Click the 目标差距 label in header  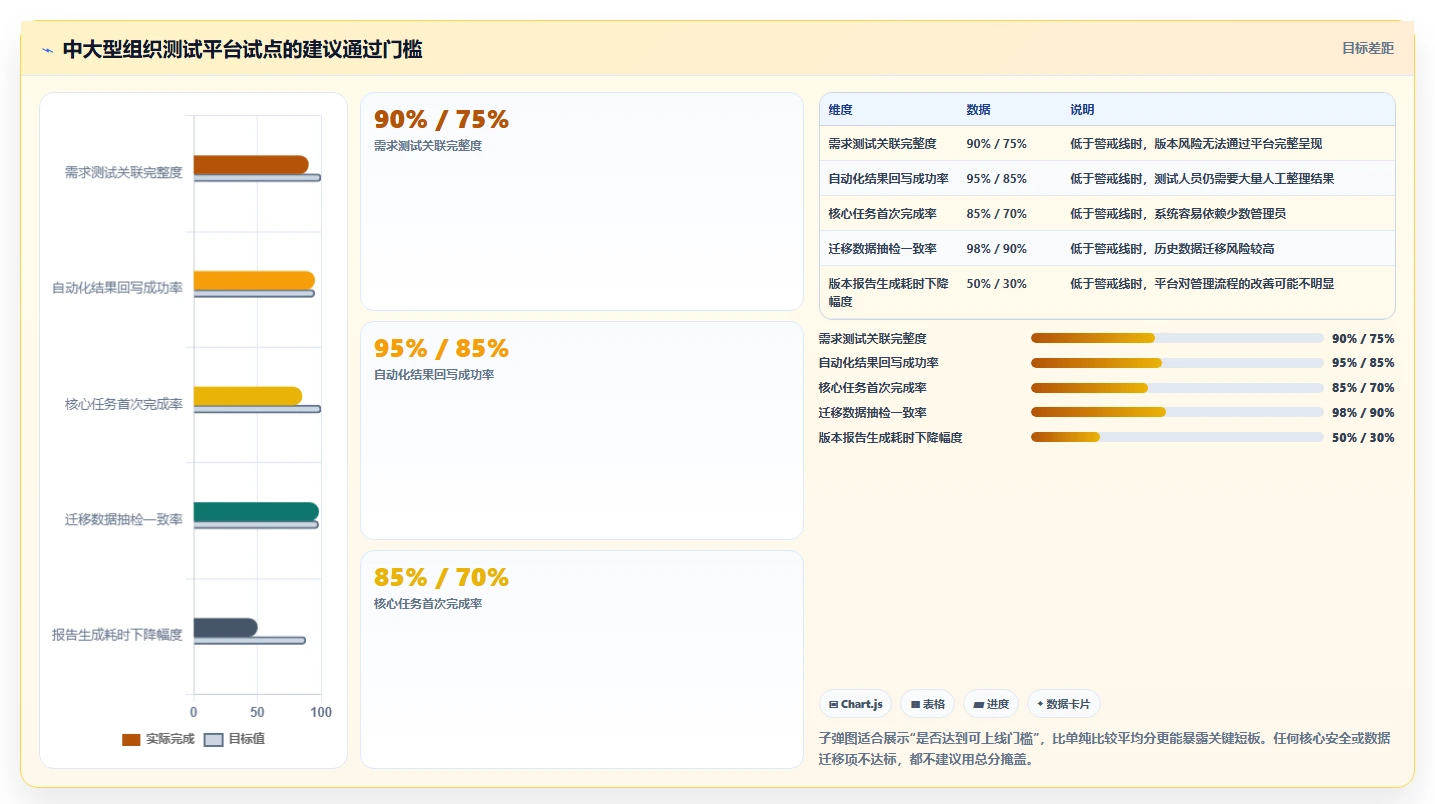pyautogui.click(x=1367, y=48)
